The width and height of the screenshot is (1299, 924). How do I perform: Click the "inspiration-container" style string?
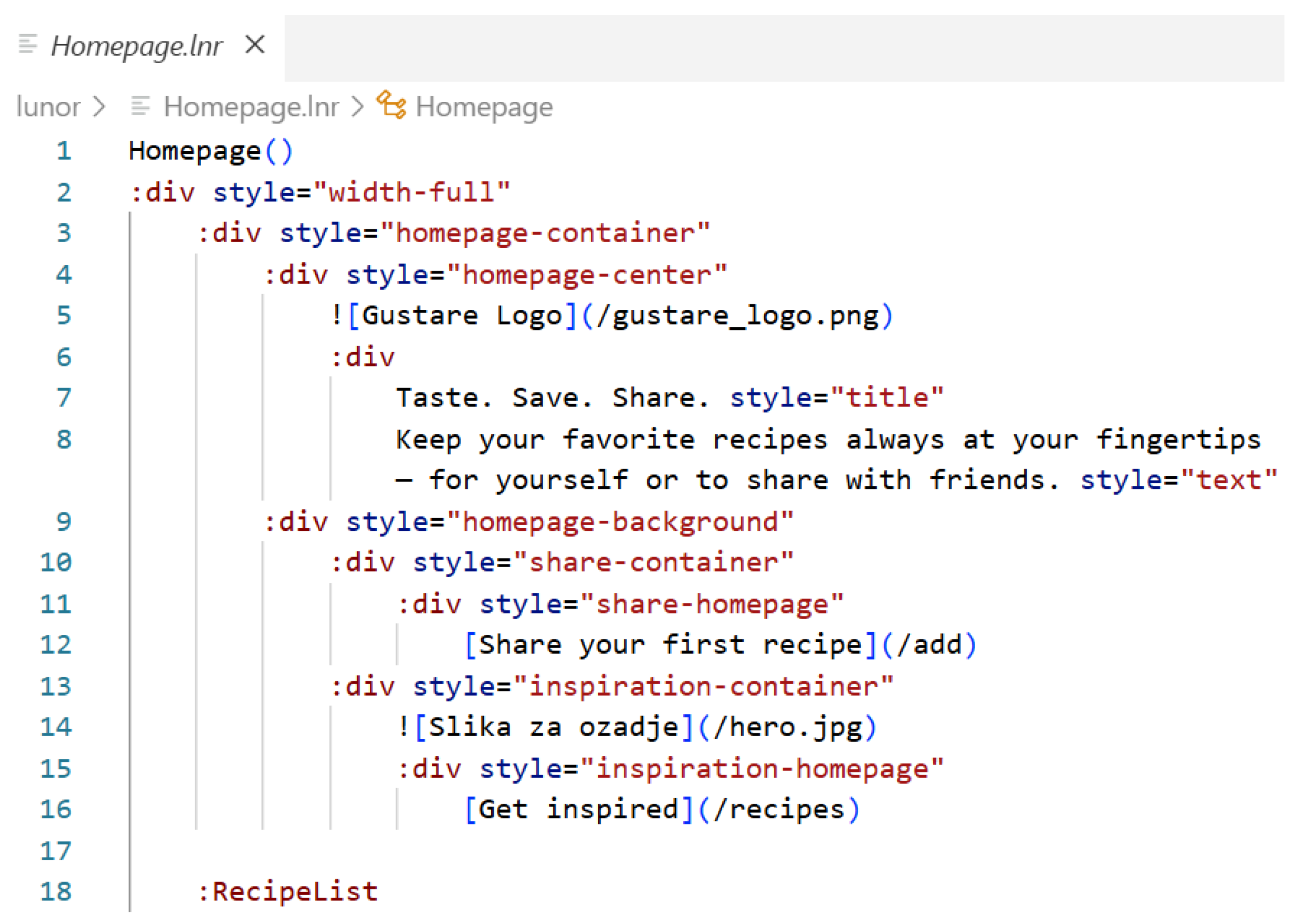[x=703, y=687]
